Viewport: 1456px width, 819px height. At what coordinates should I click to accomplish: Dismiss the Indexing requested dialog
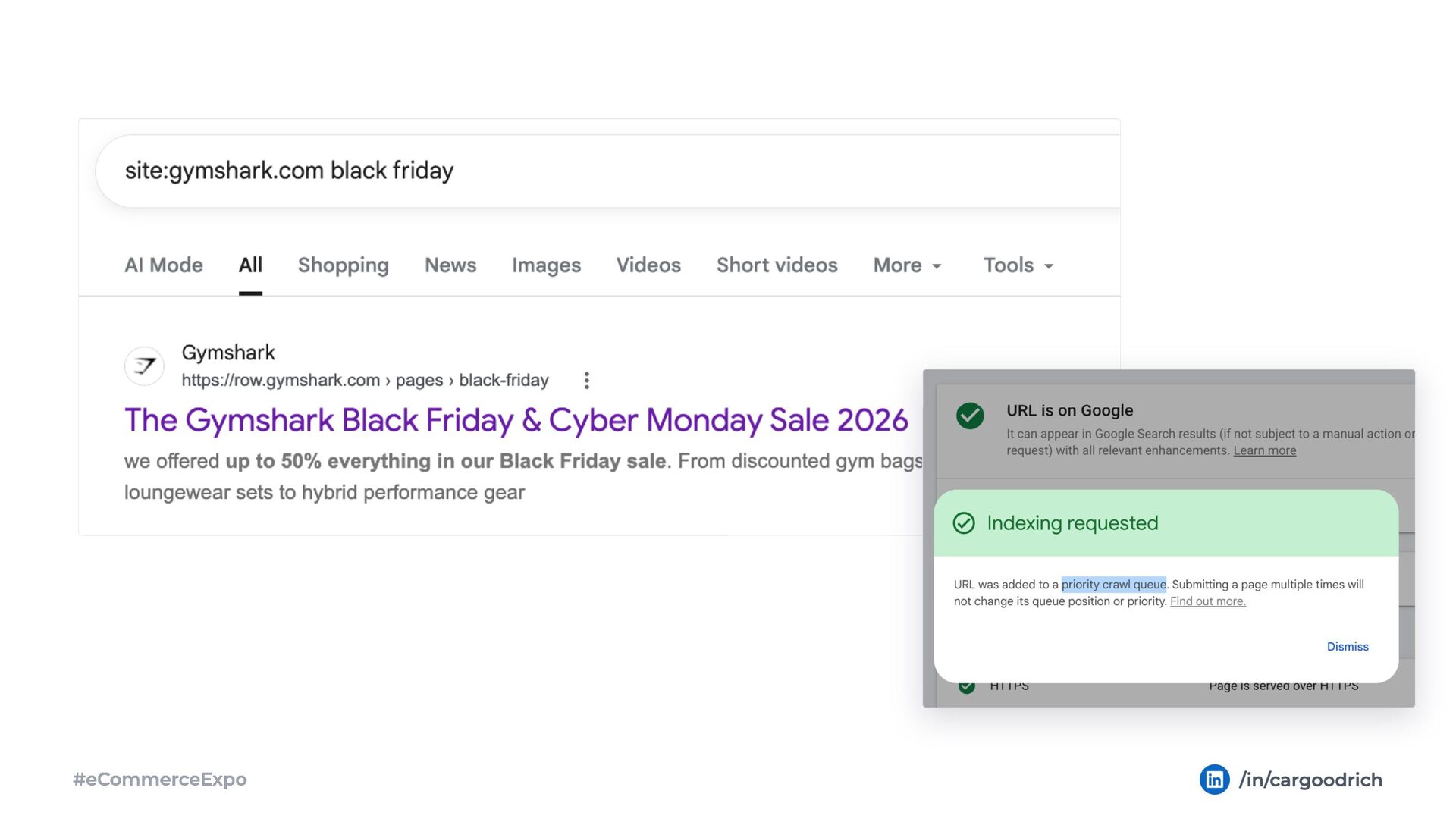click(x=1348, y=647)
